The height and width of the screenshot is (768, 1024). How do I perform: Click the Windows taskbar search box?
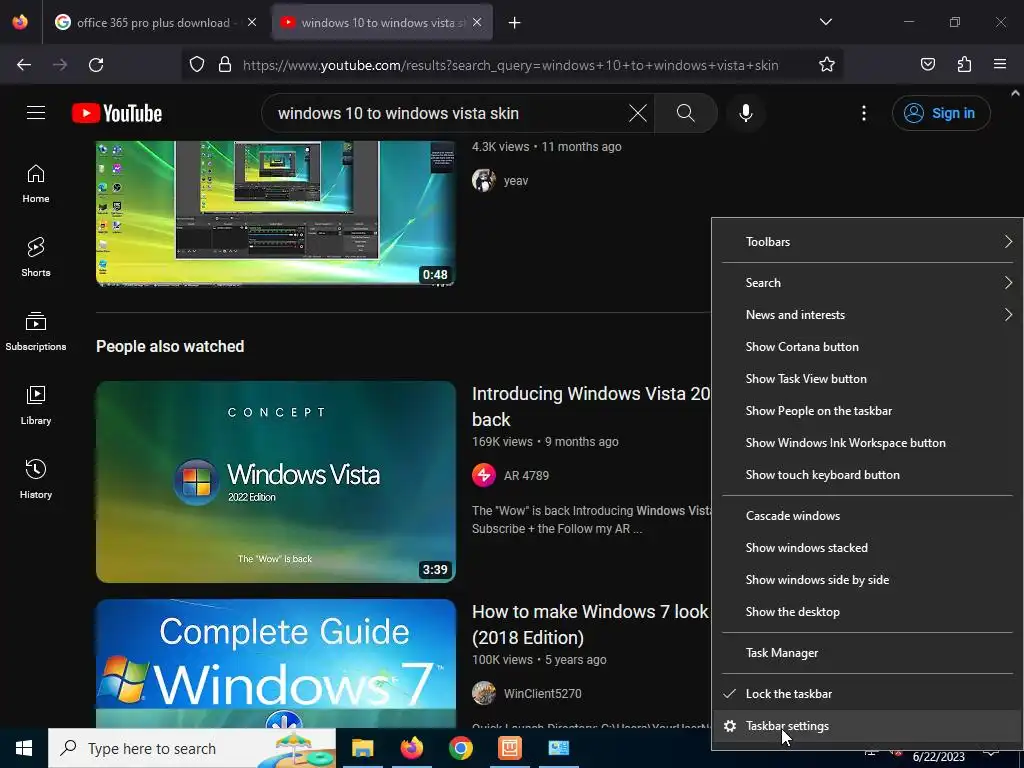(x=192, y=748)
